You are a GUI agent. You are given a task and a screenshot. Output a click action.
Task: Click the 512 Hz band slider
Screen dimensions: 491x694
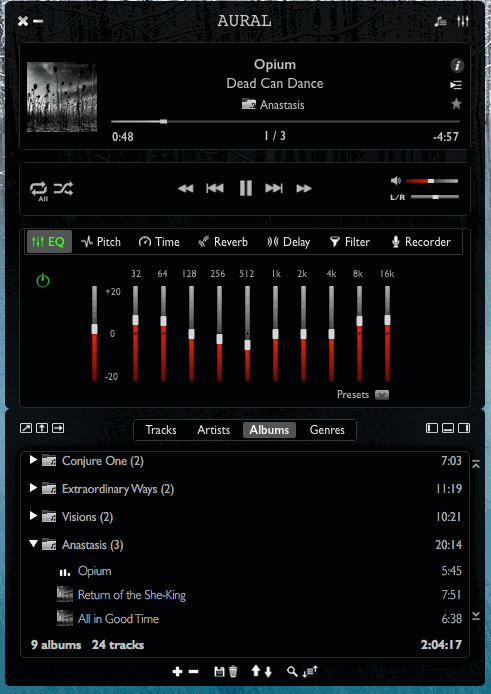(247, 333)
